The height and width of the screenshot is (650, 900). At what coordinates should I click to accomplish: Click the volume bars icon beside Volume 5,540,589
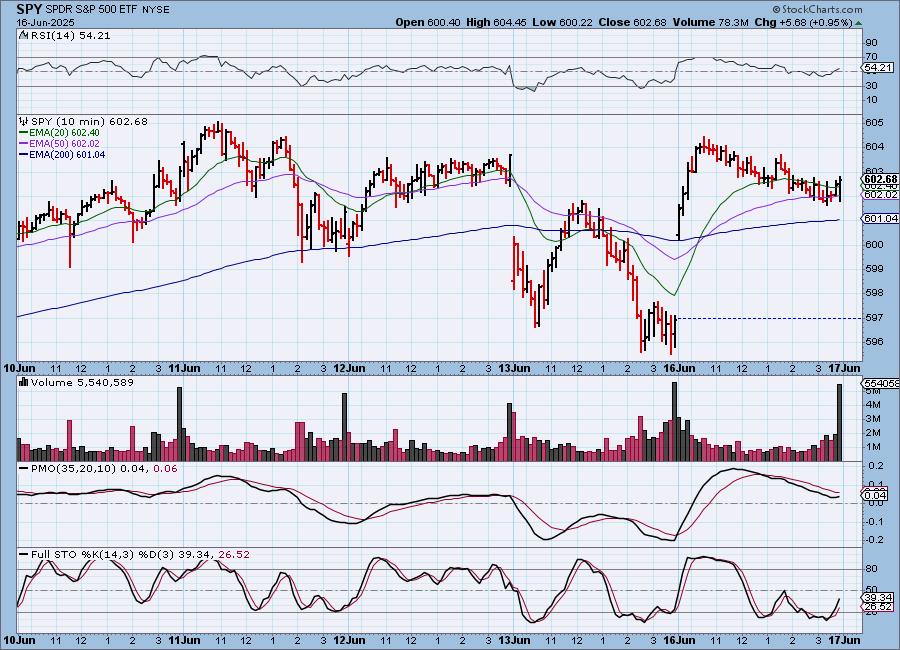(x=24, y=382)
